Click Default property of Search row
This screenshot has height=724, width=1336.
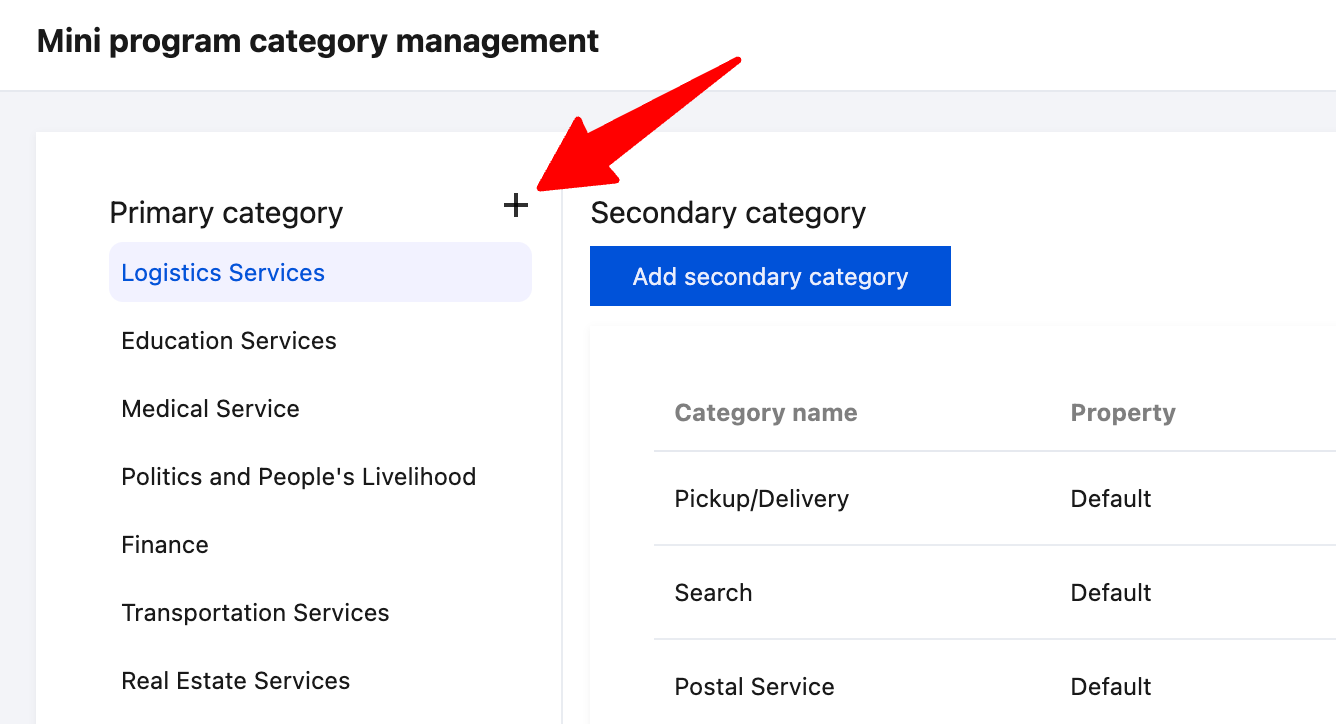point(1111,593)
